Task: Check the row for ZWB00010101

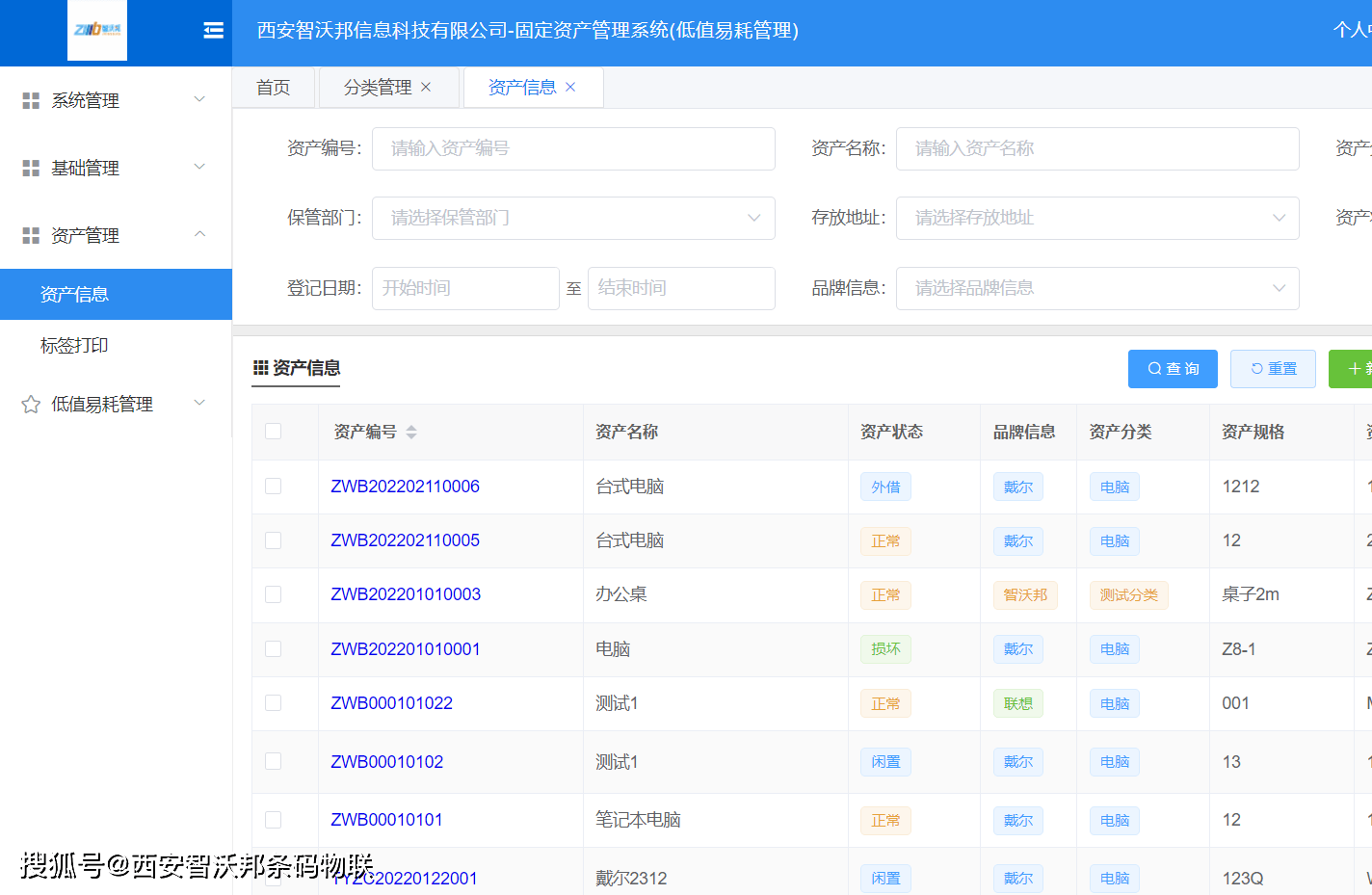Action: [x=274, y=819]
